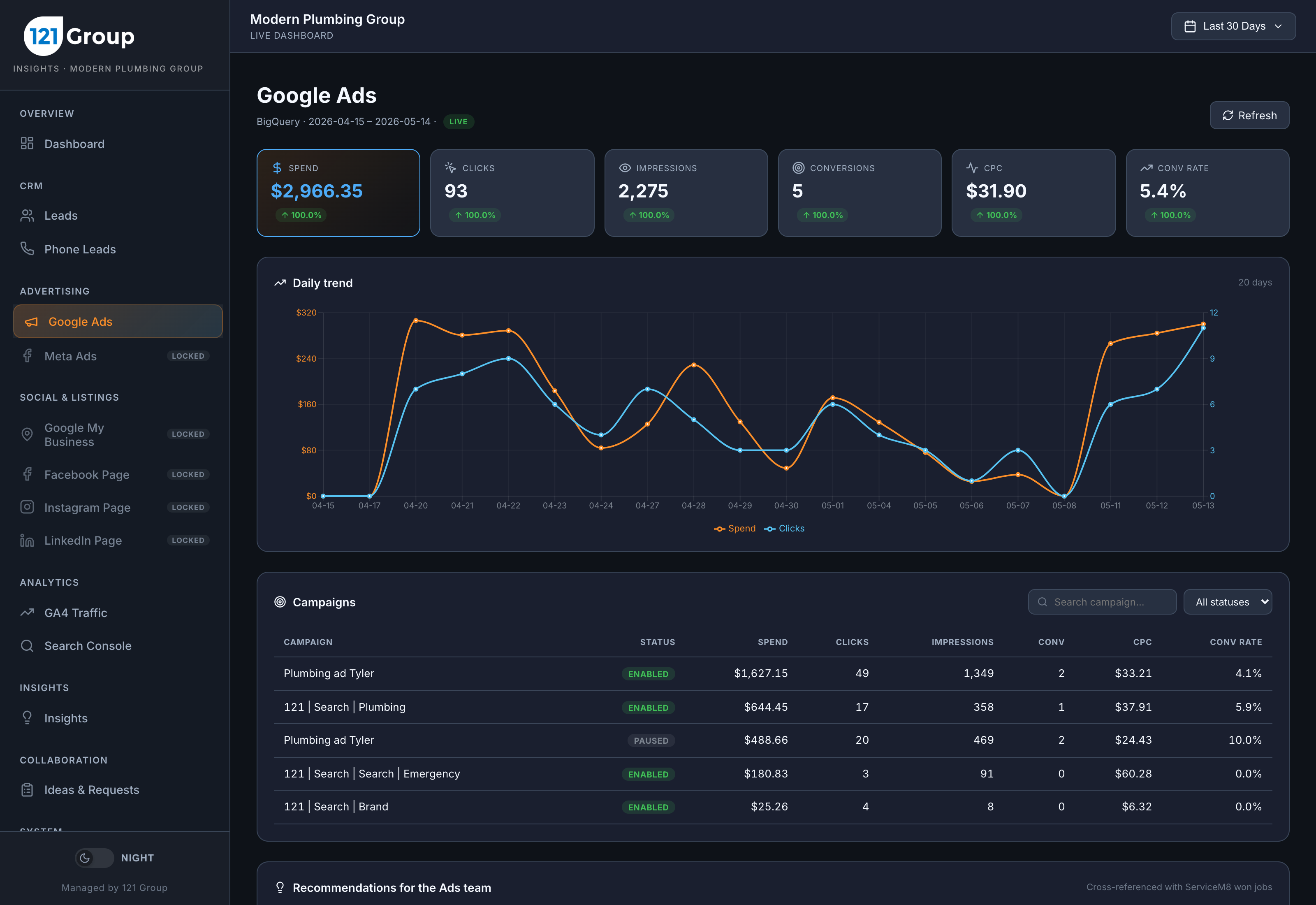Click the Campaigns target icon

coord(280,602)
